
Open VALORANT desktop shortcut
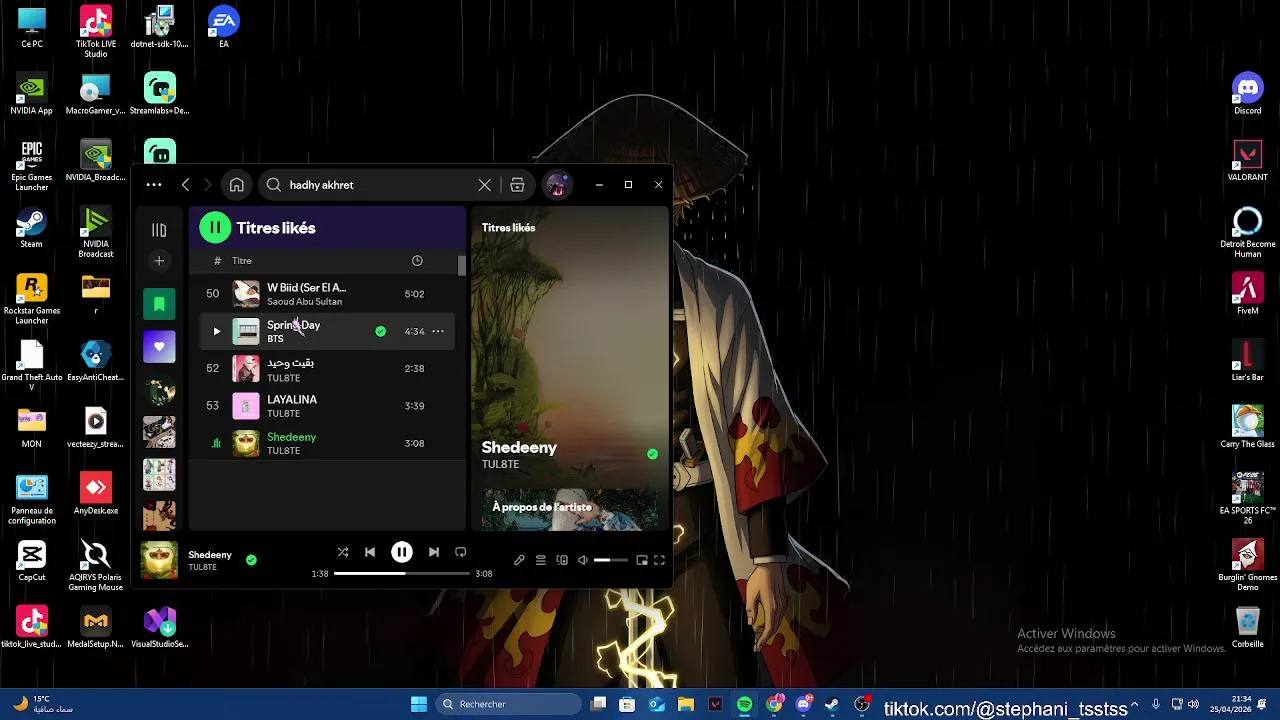point(1247,161)
